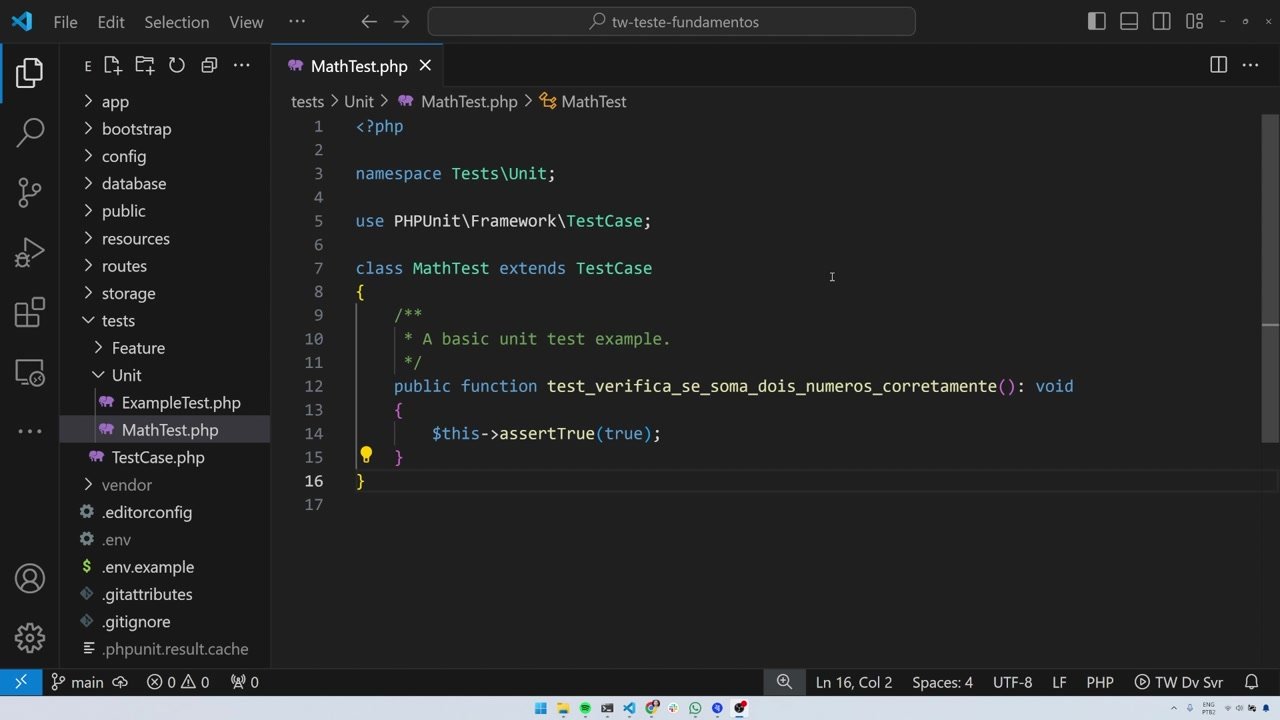Click the New File icon in Explorer
Screen dimensions: 1280x720
112,66
